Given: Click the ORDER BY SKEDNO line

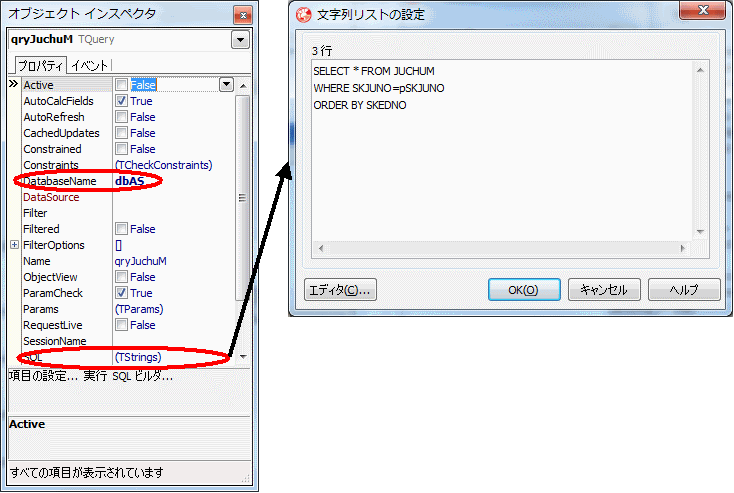Looking at the screenshot, I should coord(360,105).
